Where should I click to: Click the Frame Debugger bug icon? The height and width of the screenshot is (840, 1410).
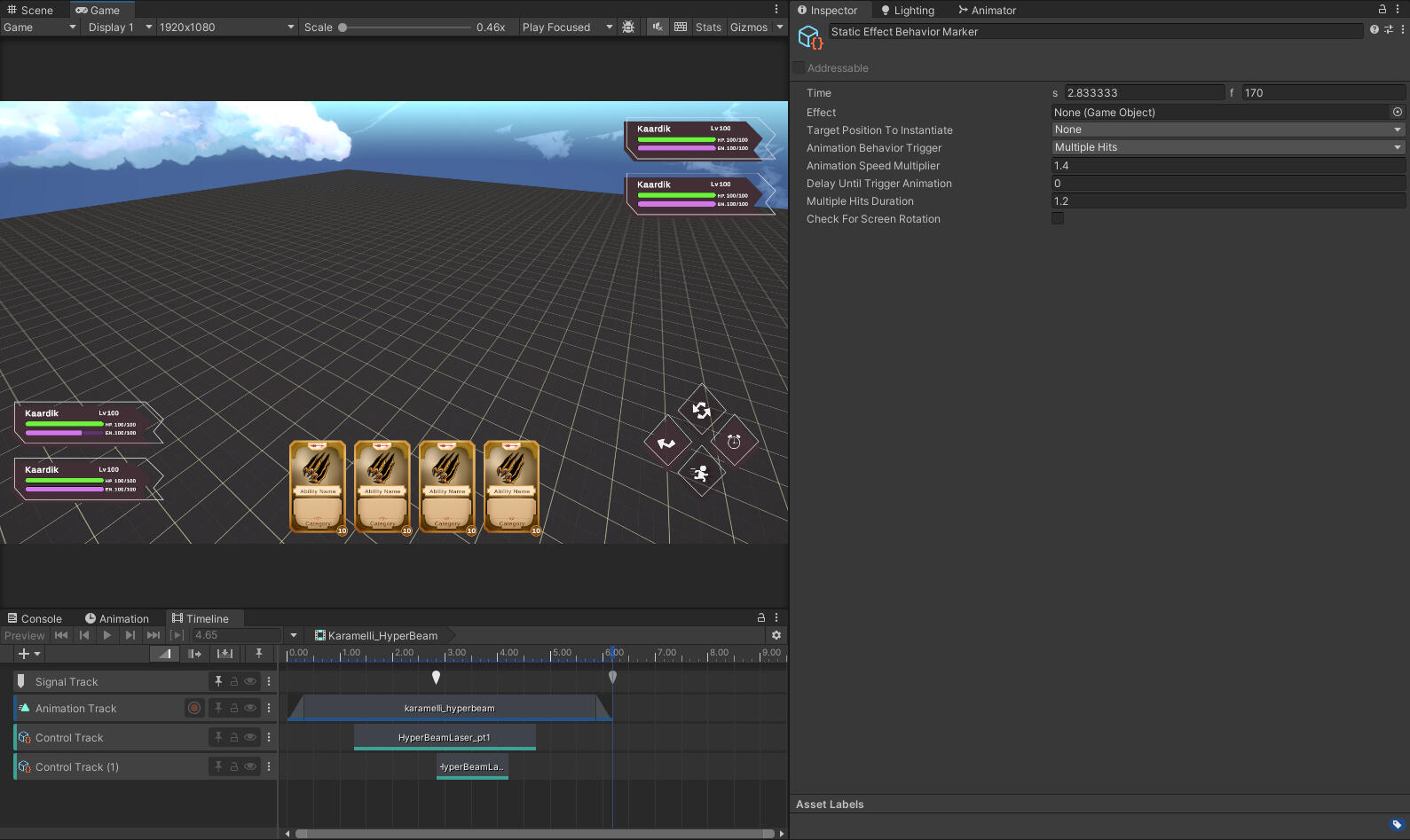(x=628, y=27)
